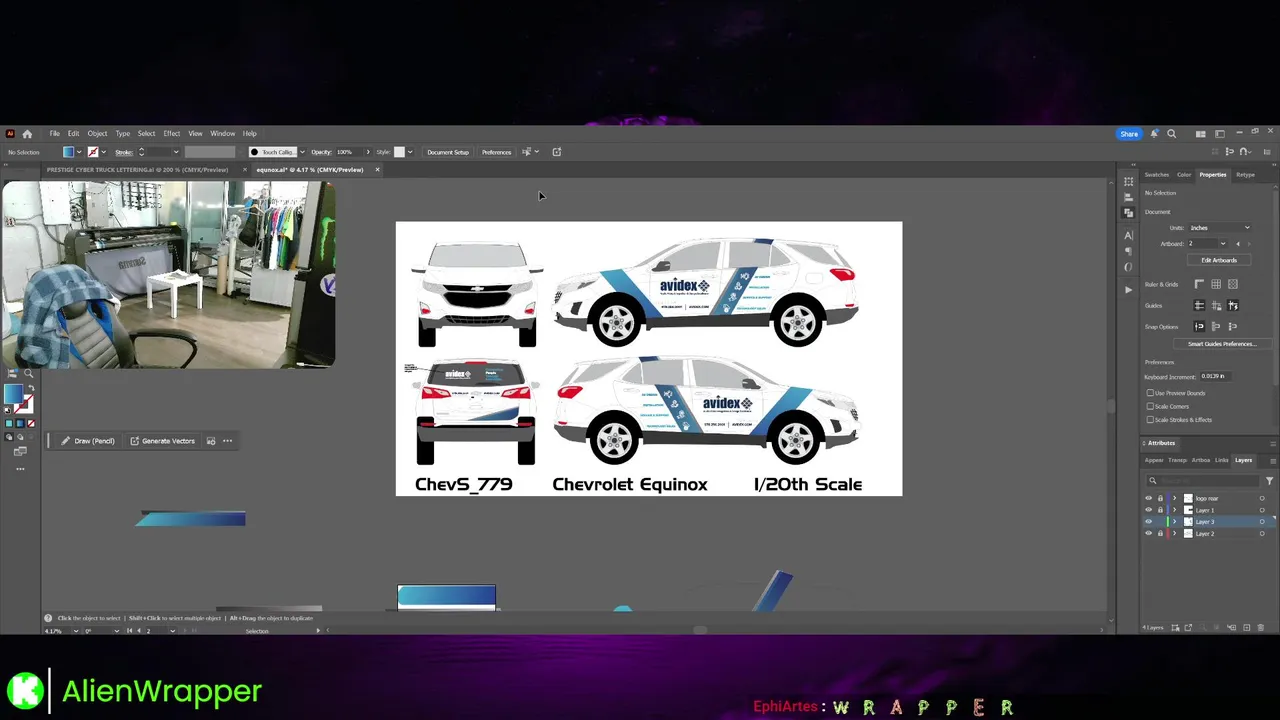Click the stroke color swatch in control bar
Screen dimensions: 1280x720
(93, 152)
